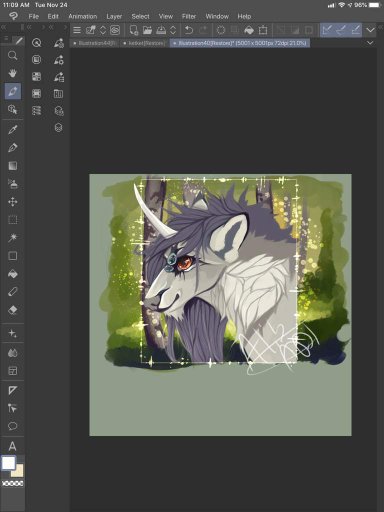Open the canvas tab list chevron

point(370,43)
